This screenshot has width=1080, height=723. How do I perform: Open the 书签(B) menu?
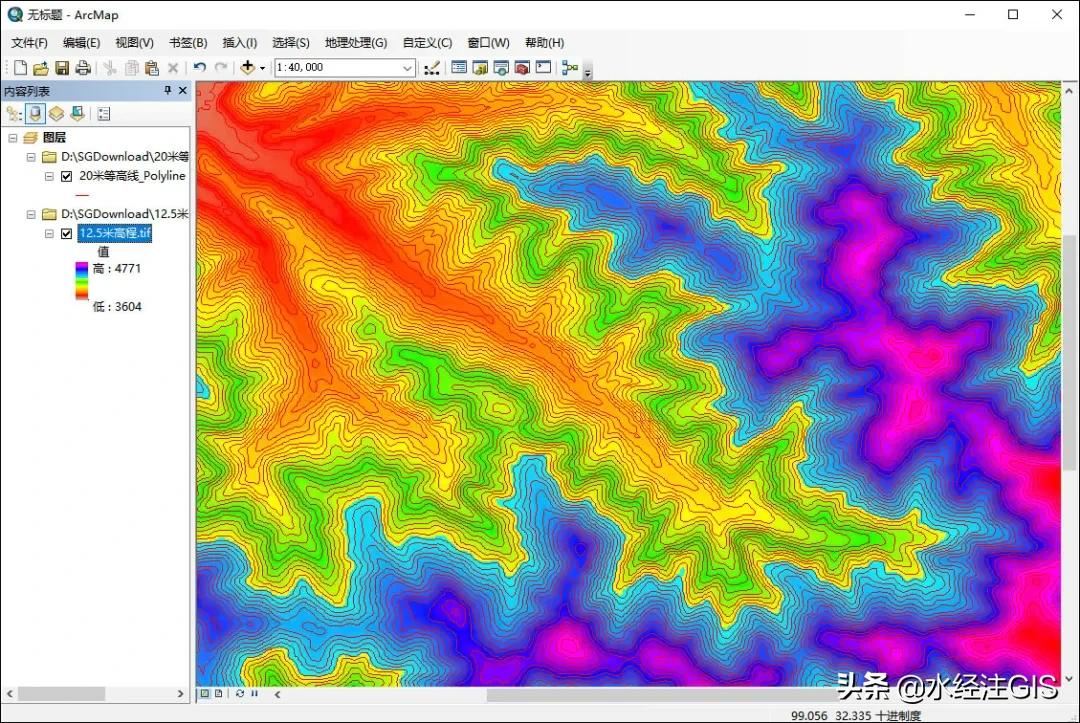pyautogui.click(x=188, y=43)
